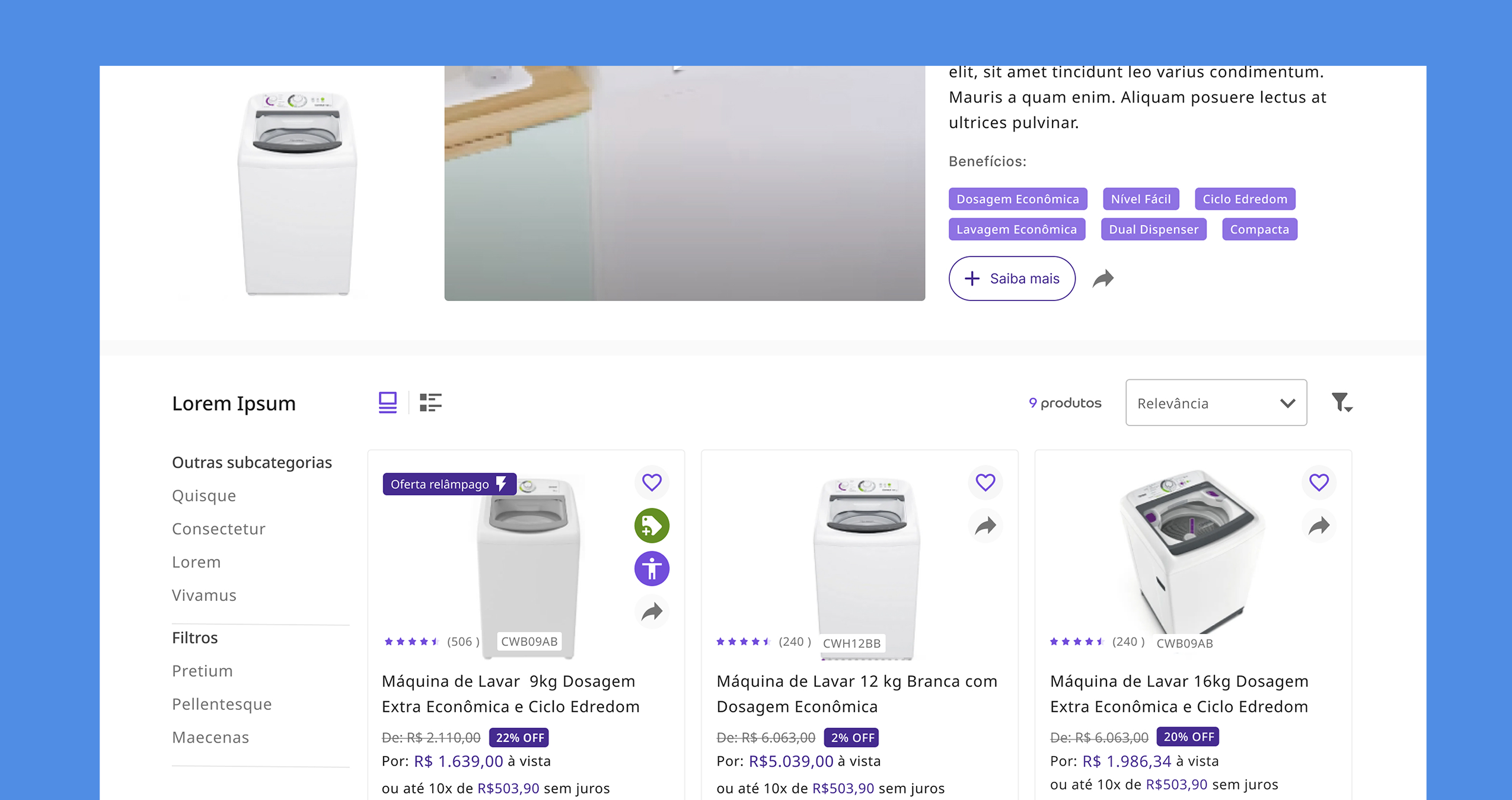Screen dimensions: 1512x800
Task: Open the Relevância sort dropdown
Action: [x=1216, y=403]
